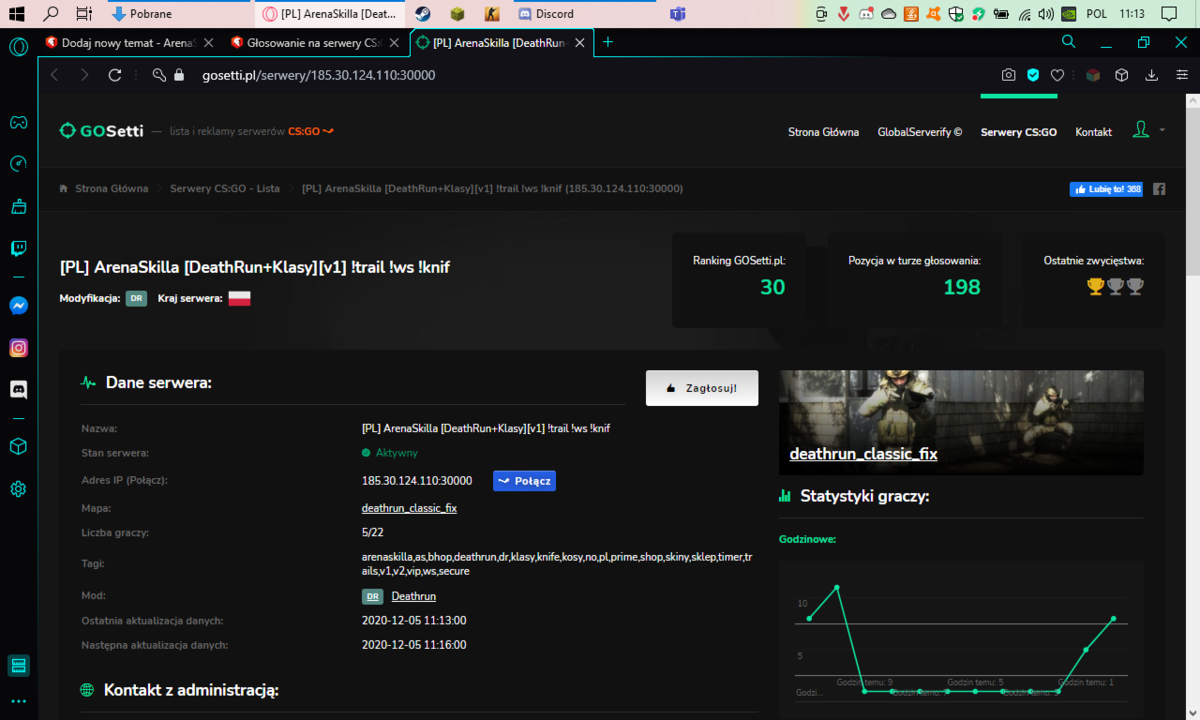Add page to bookmarks with heart icon
The width and height of the screenshot is (1200, 720).
(1057, 75)
